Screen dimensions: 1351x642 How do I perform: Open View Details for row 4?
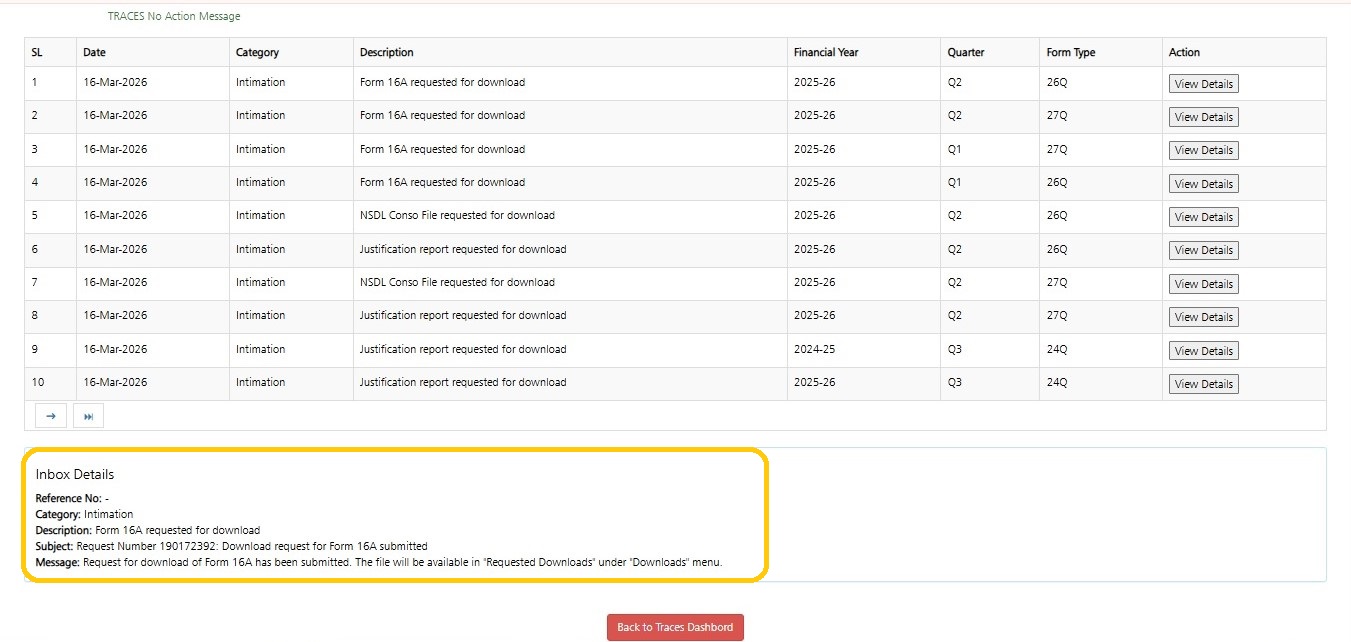click(1203, 184)
